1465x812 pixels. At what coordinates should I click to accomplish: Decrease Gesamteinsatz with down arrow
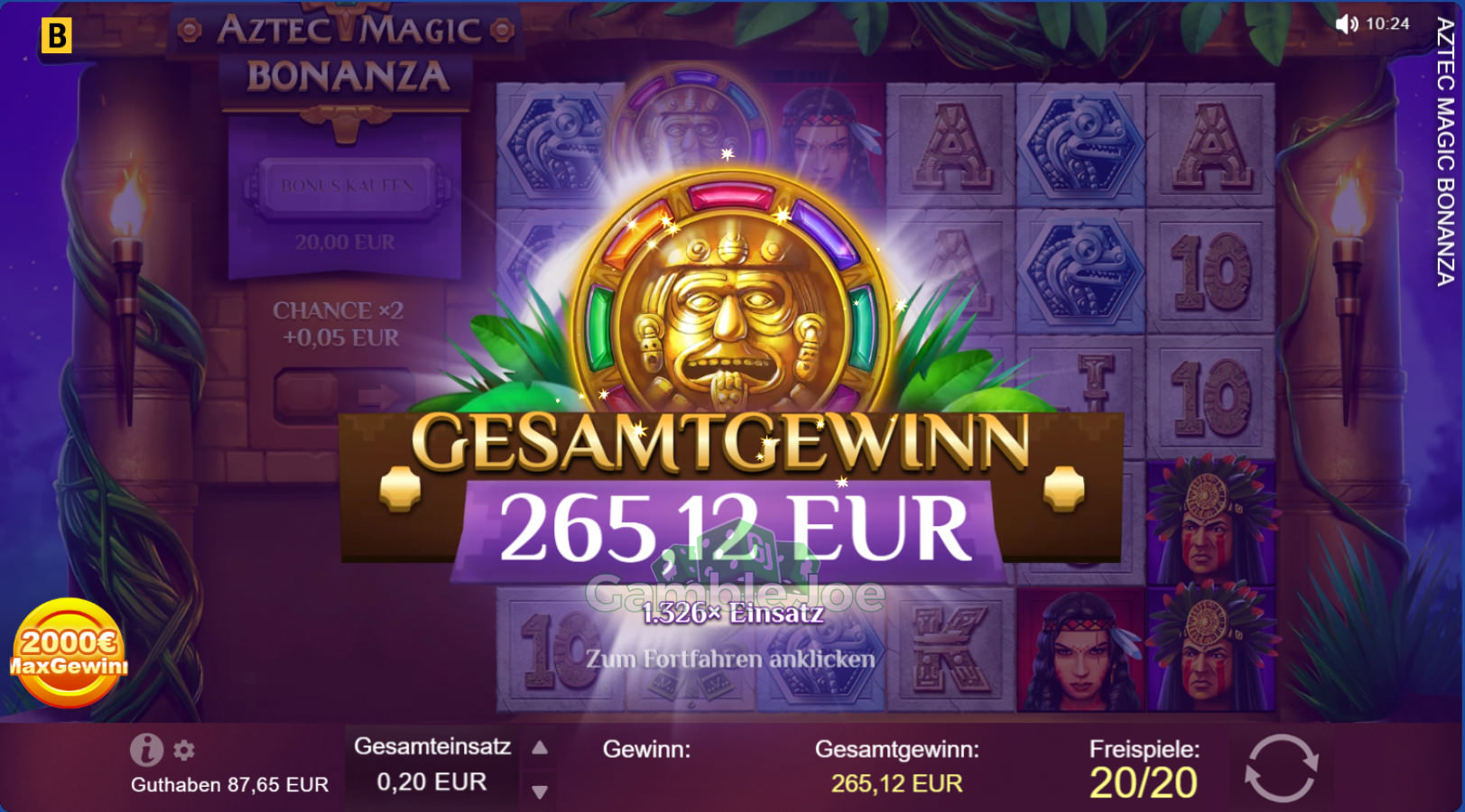540,792
